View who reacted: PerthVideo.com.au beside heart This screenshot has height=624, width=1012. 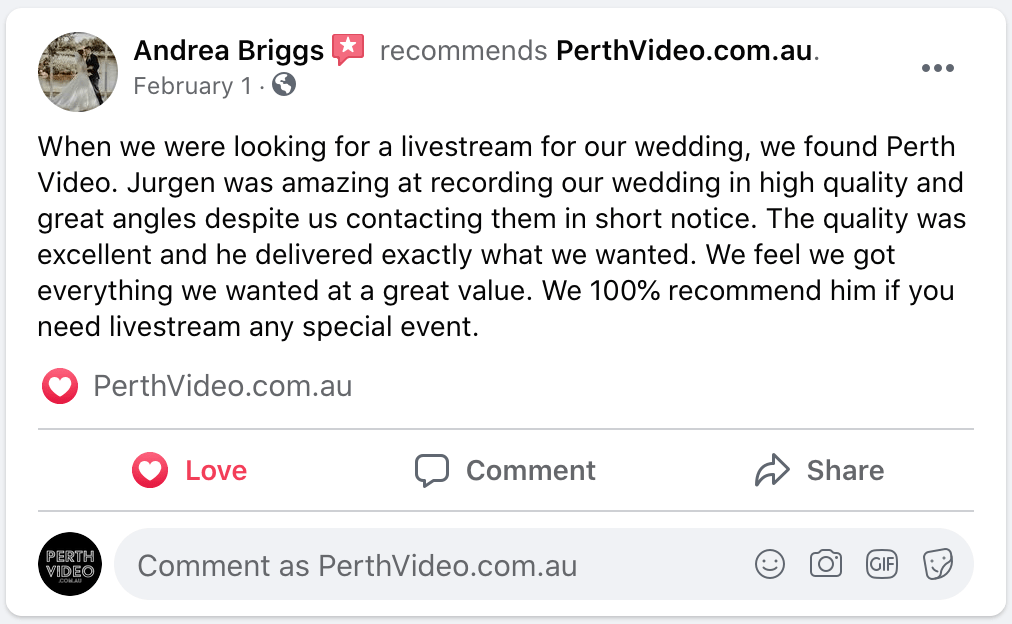[222, 387]
